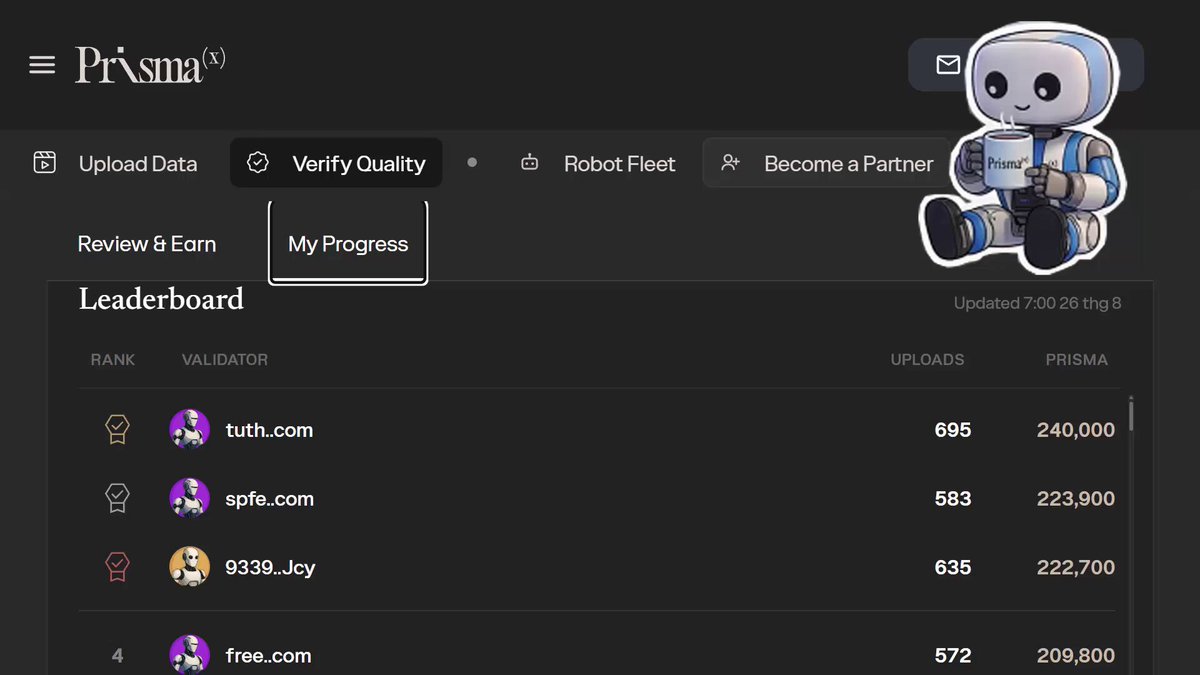Viewport: 1200px width, 675px height.
Task: Click validator name 9339..Jcy
Action: coord(271,567)
